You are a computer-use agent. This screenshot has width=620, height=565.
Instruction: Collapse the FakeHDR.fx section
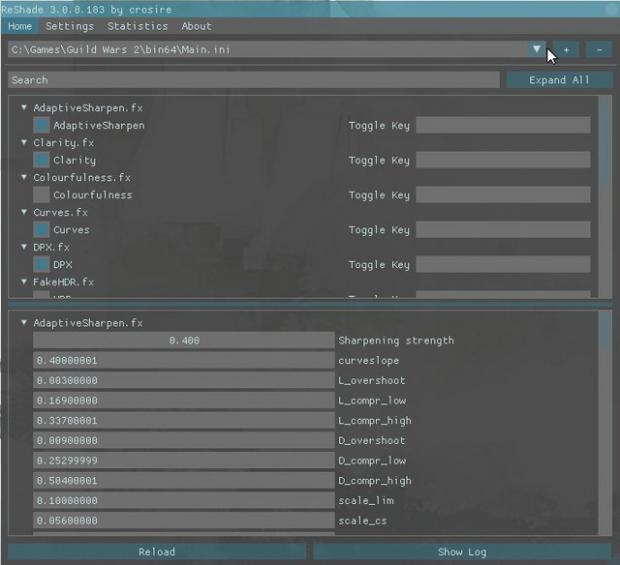coord(24,282)
